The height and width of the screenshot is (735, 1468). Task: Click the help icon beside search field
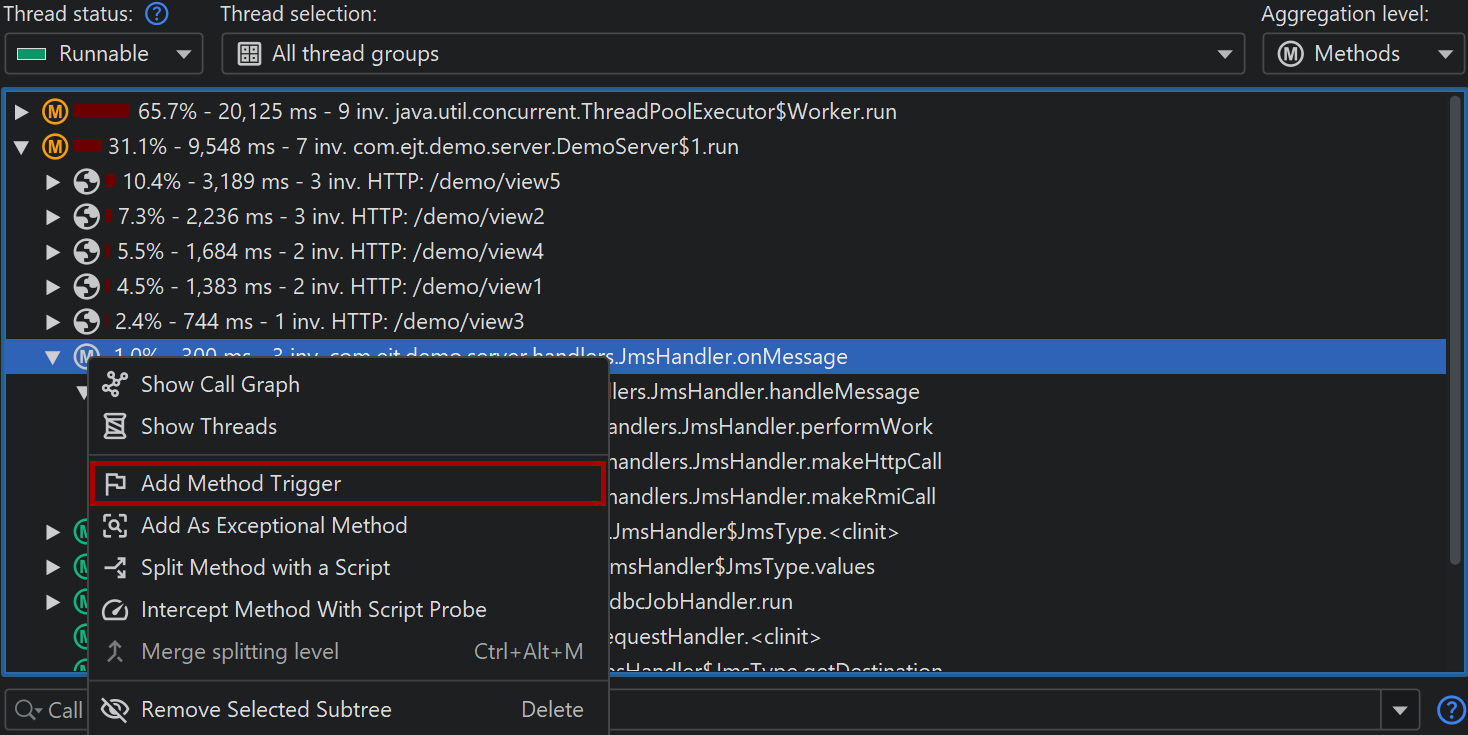click(1450, 710)
